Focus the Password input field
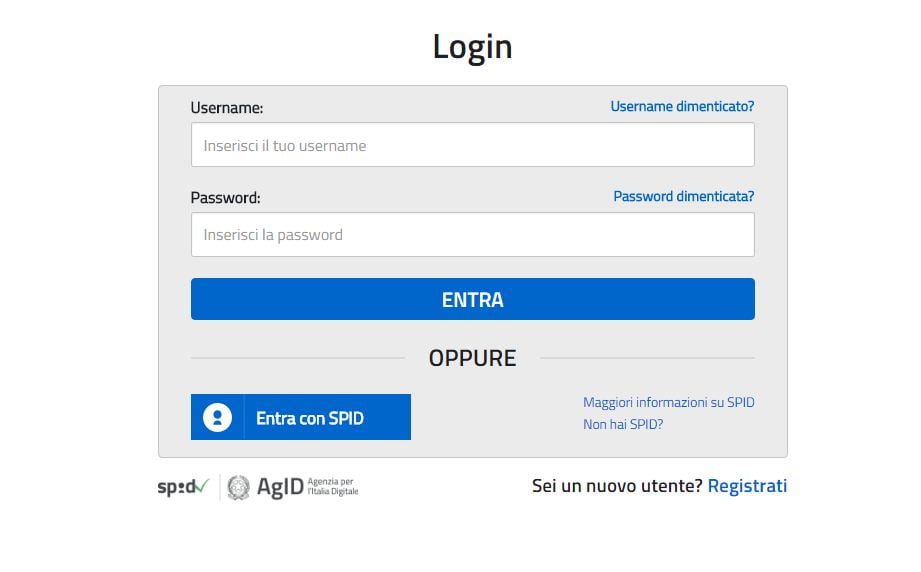This screenshot has height=572, width=921. click(472, 235)
